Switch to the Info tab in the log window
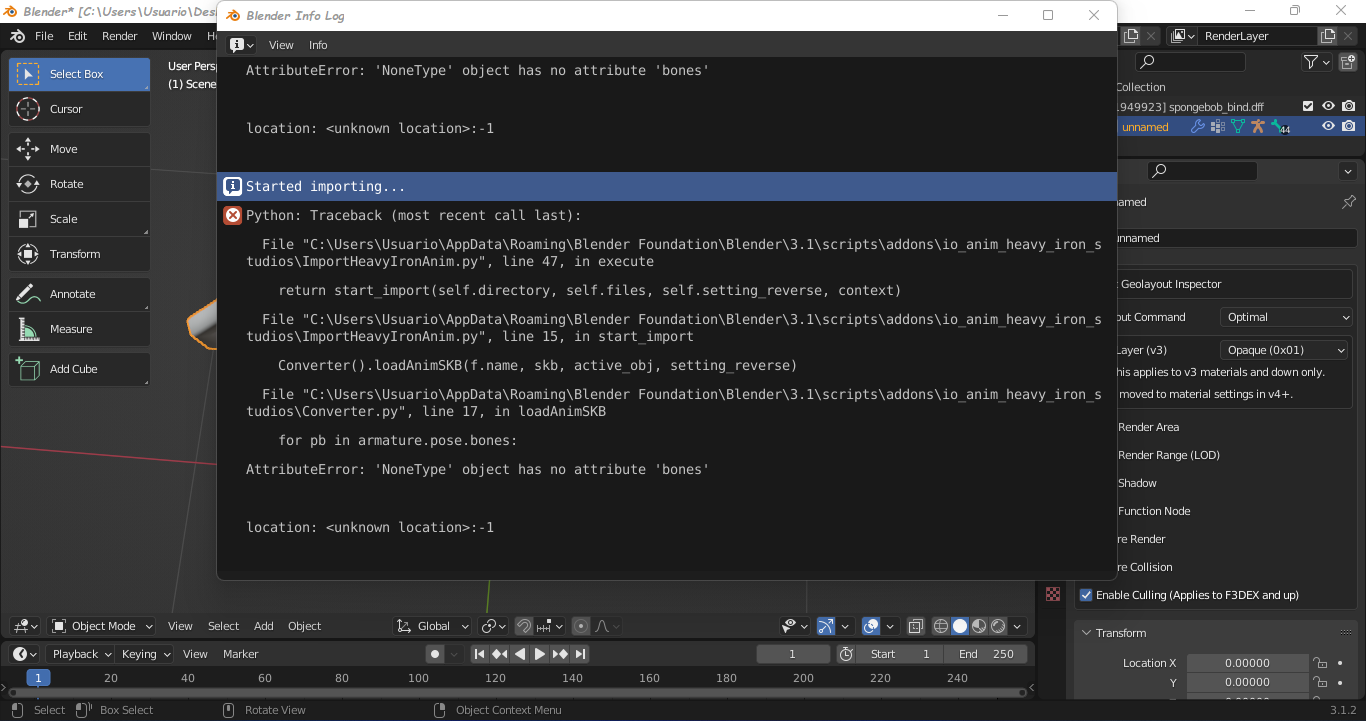Screen dimensions: 1366x721 [x=318, y=44]
